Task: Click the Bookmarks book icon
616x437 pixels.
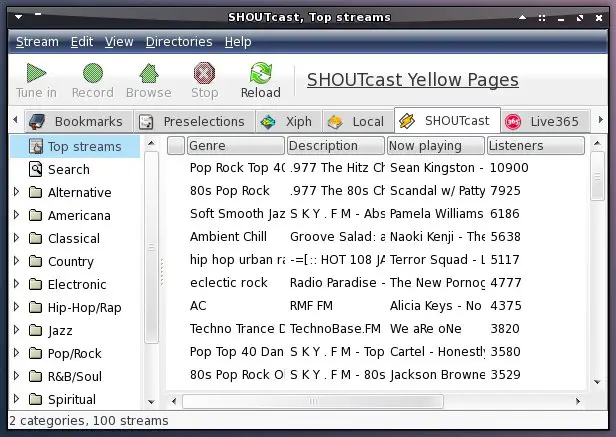Action: [37, 122]
